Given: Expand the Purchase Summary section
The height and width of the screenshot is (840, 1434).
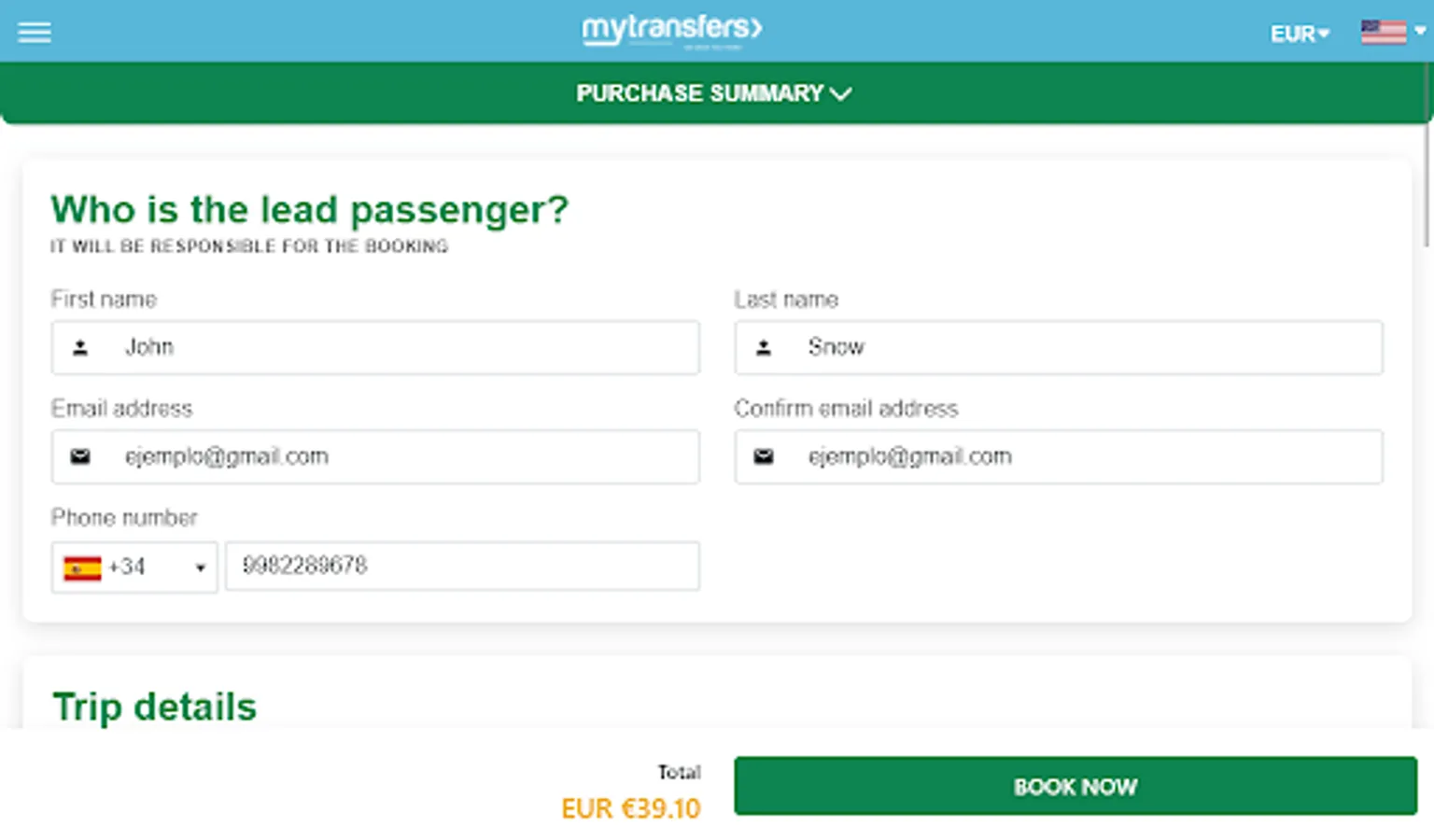Looking at the screenshot, I should point(714,93).
